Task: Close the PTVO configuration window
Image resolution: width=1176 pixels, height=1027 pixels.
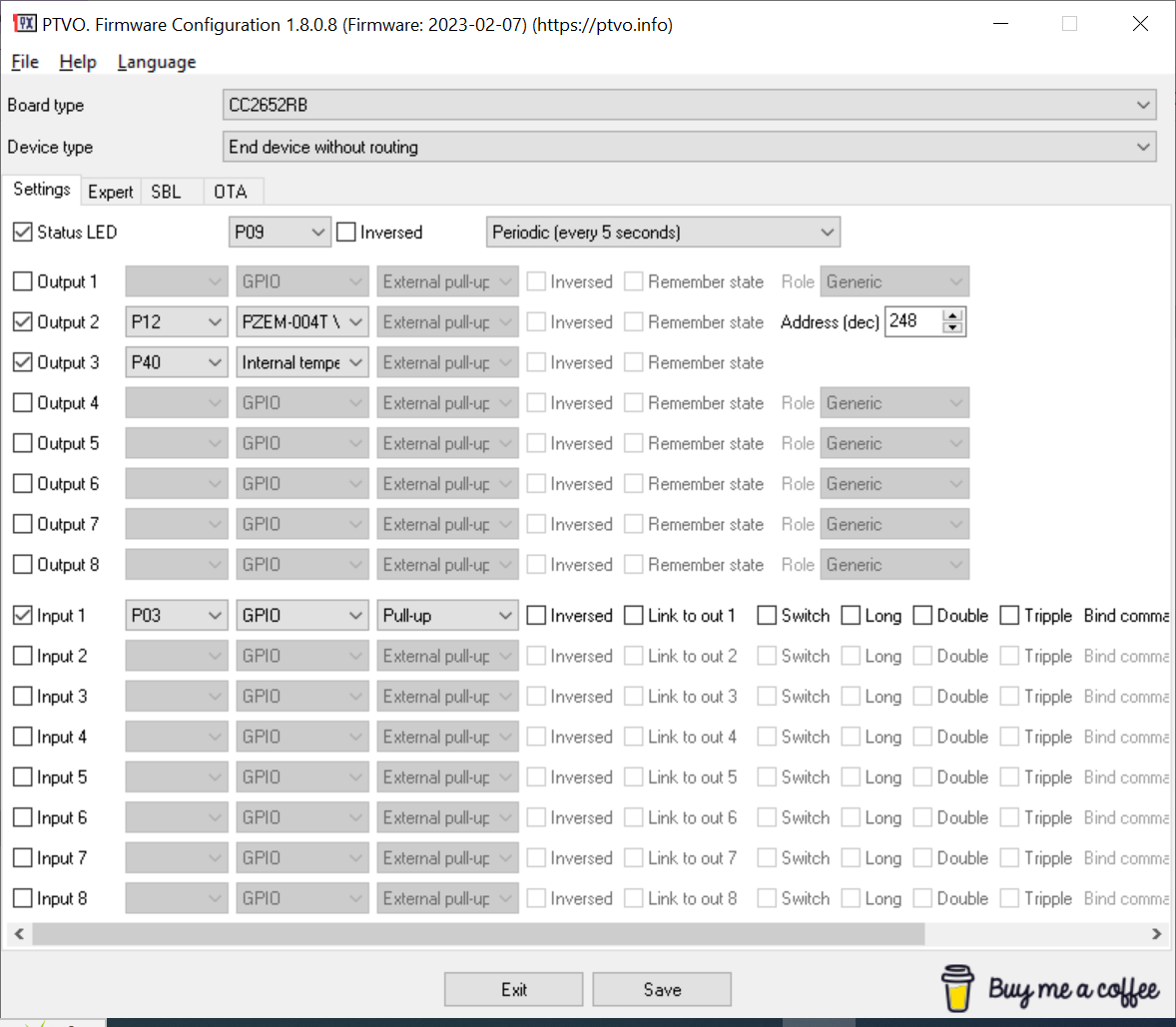Action: click(x=1140, y=24)
